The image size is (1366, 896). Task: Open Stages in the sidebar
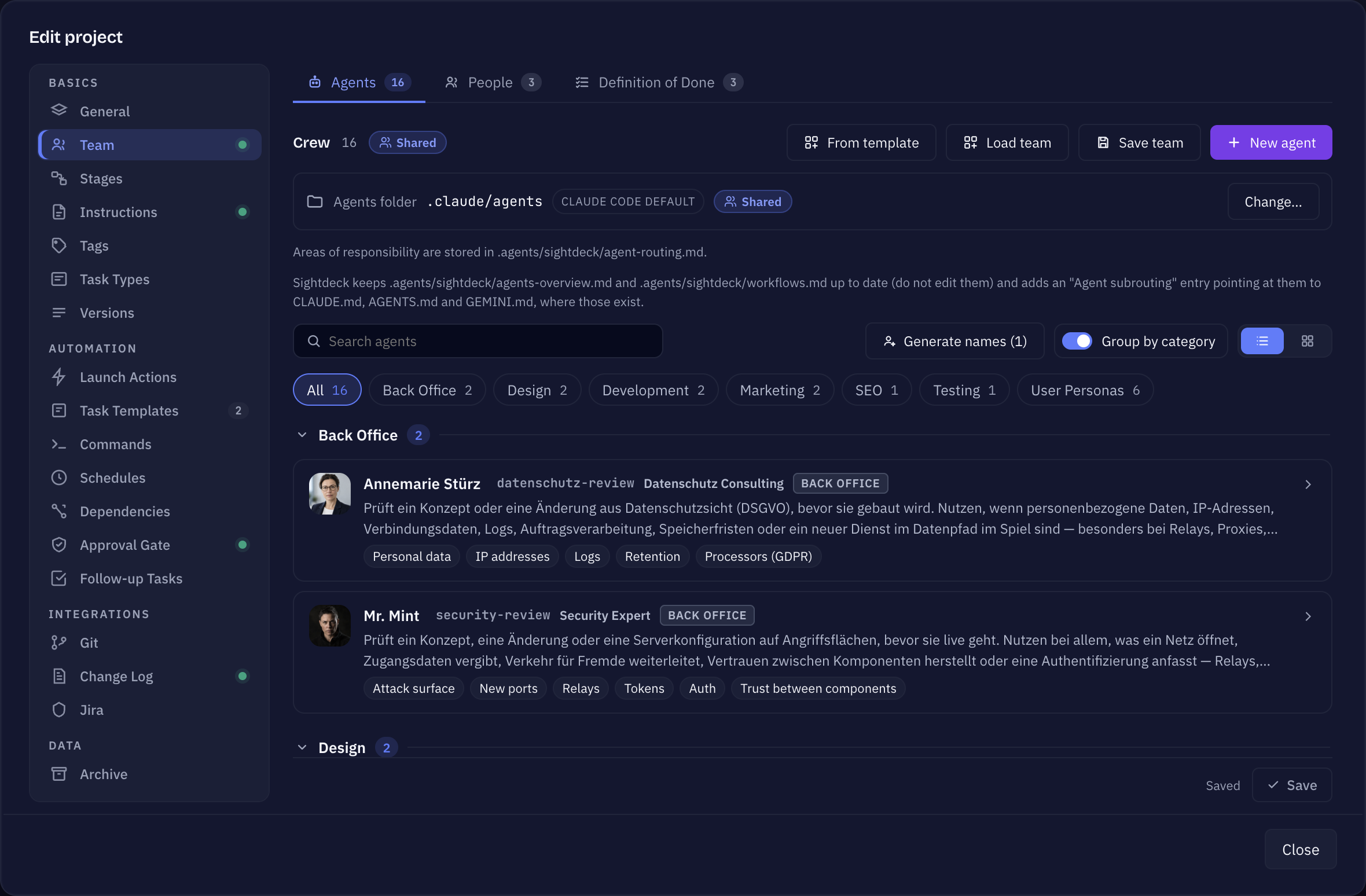tap(149, 178)
